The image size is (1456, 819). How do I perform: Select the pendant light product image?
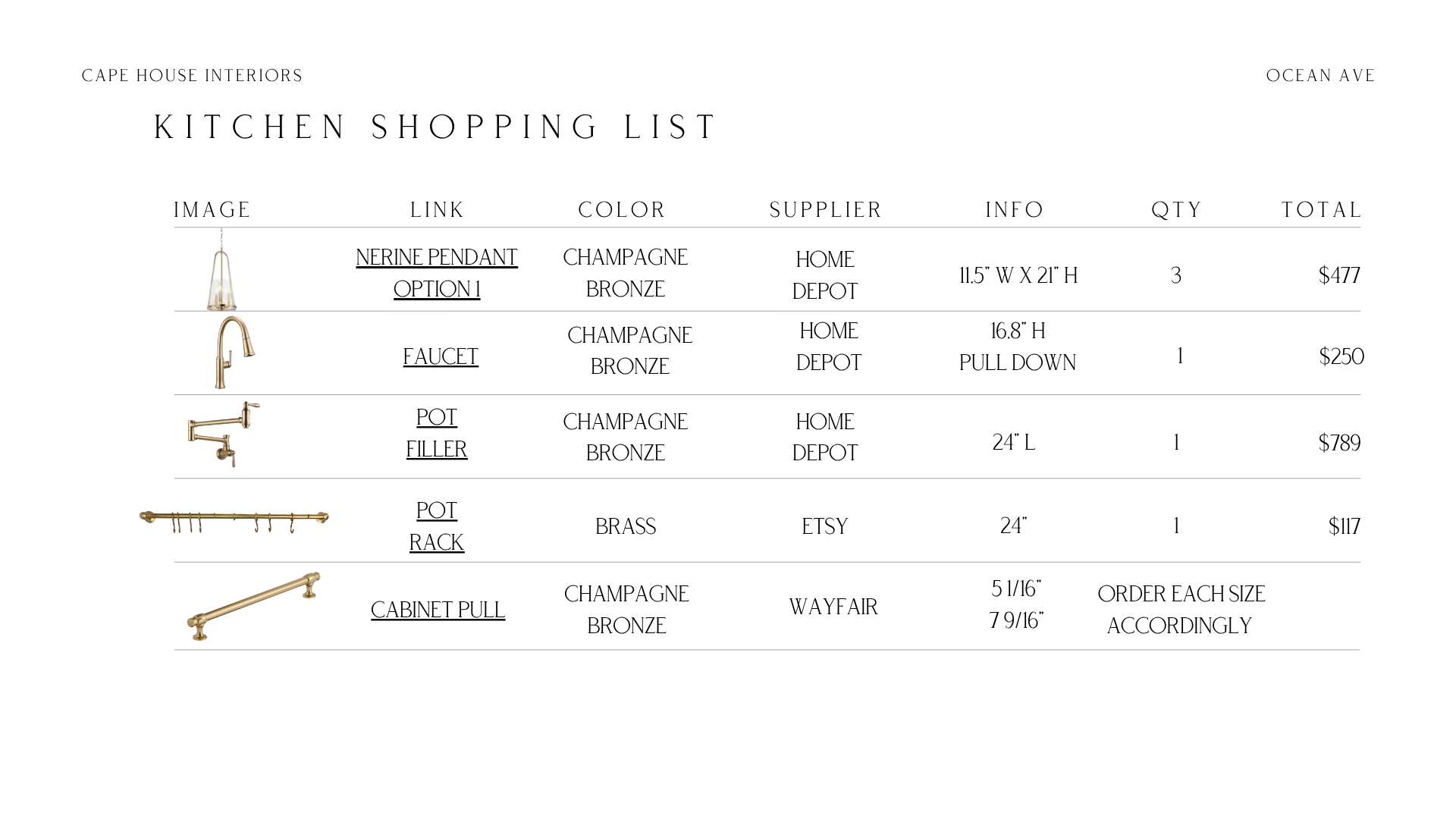pos(221,270)
